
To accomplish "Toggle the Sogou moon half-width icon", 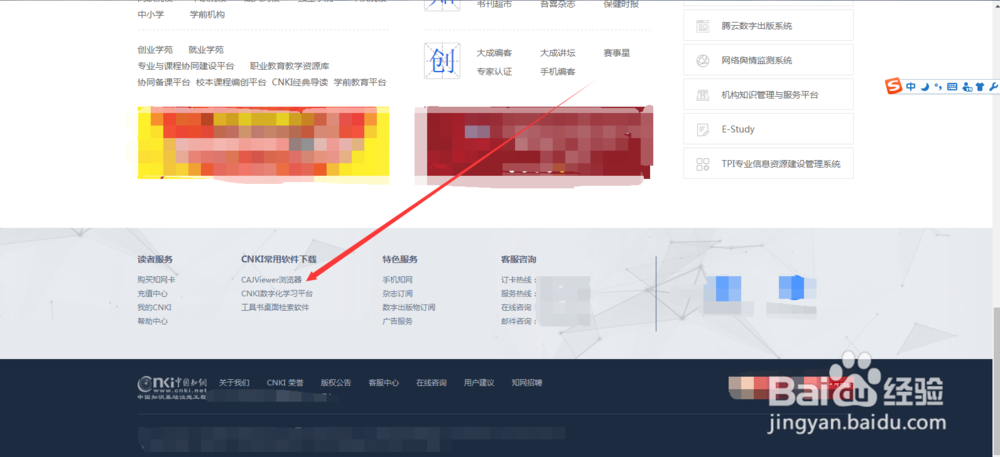I will tap(924, 86).
